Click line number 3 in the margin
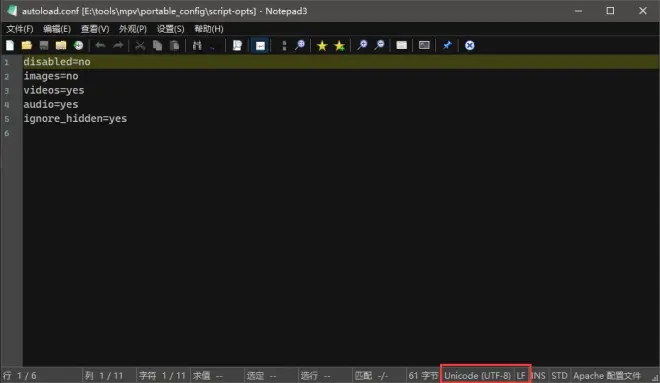The height and width of the screenshot is (383, 660). coord(7,91)
